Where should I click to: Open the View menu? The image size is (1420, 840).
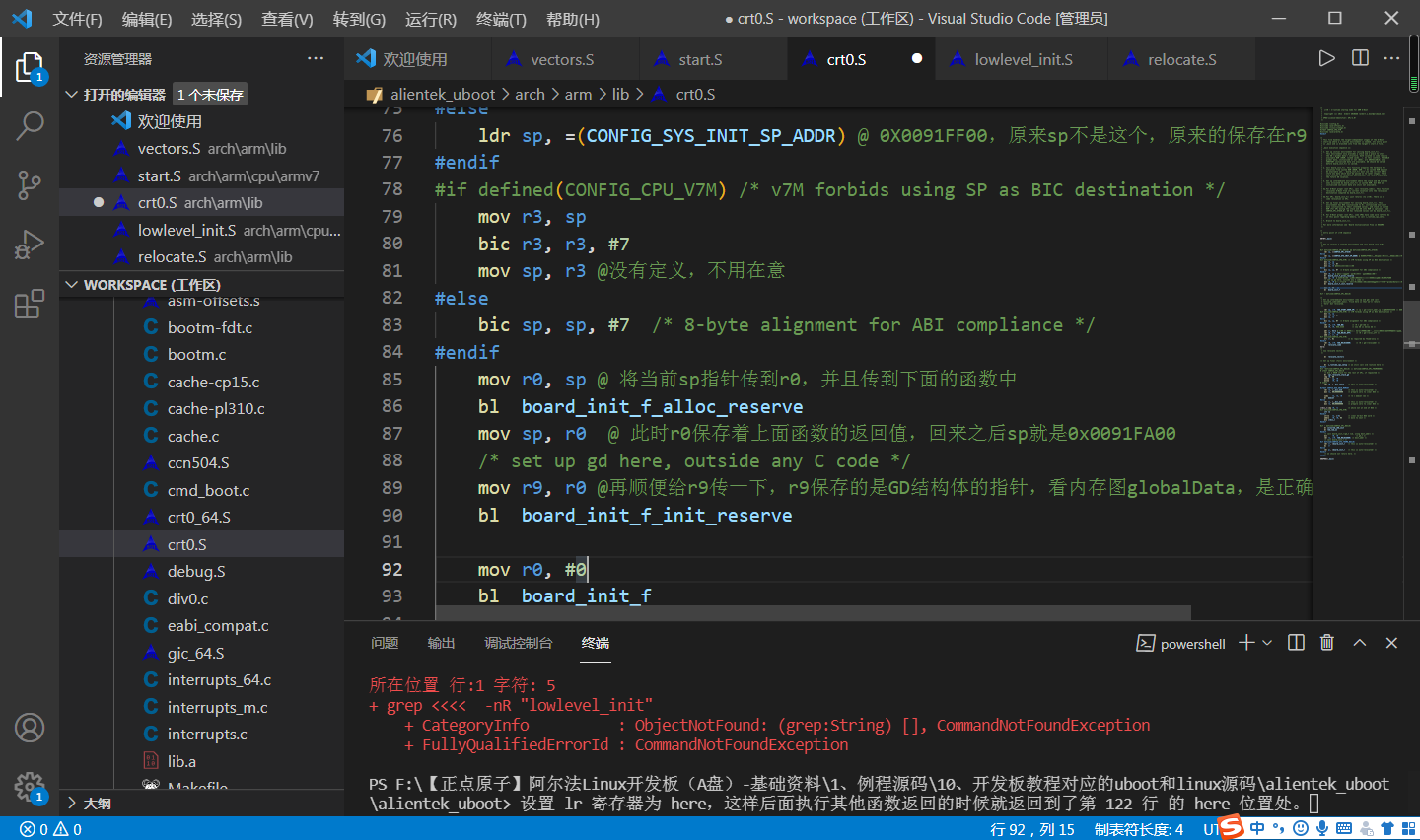click(287, 19)
